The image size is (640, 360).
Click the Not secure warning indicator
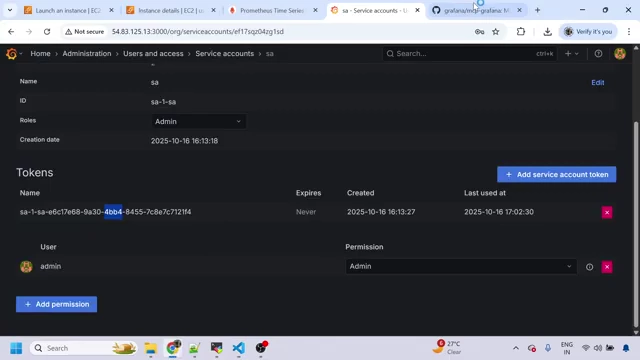click(84, 31)
